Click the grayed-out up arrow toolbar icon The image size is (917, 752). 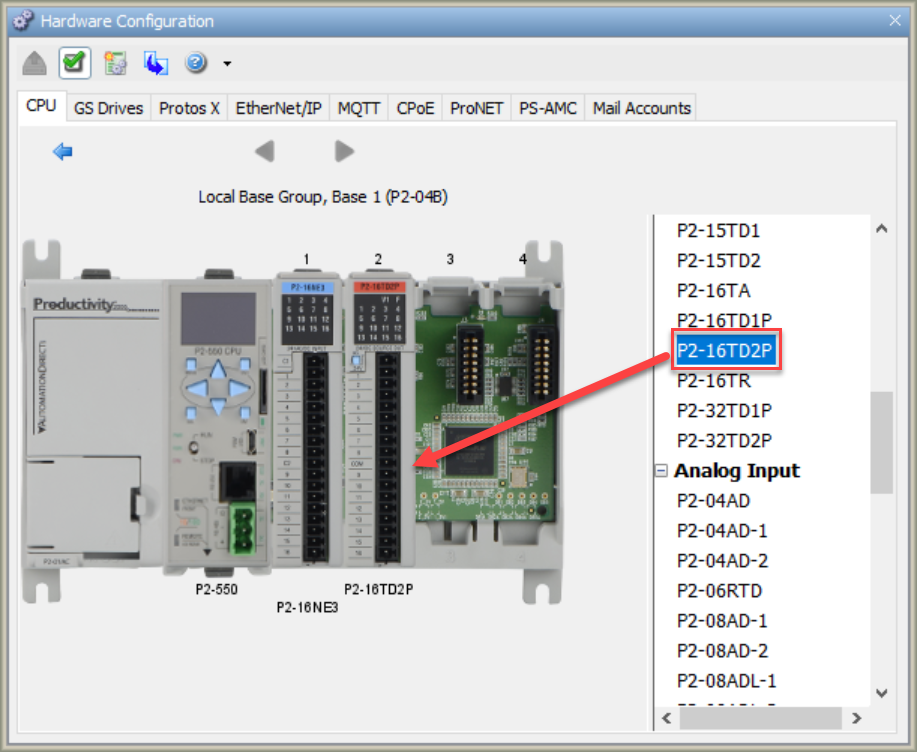(x=35, y=64)
